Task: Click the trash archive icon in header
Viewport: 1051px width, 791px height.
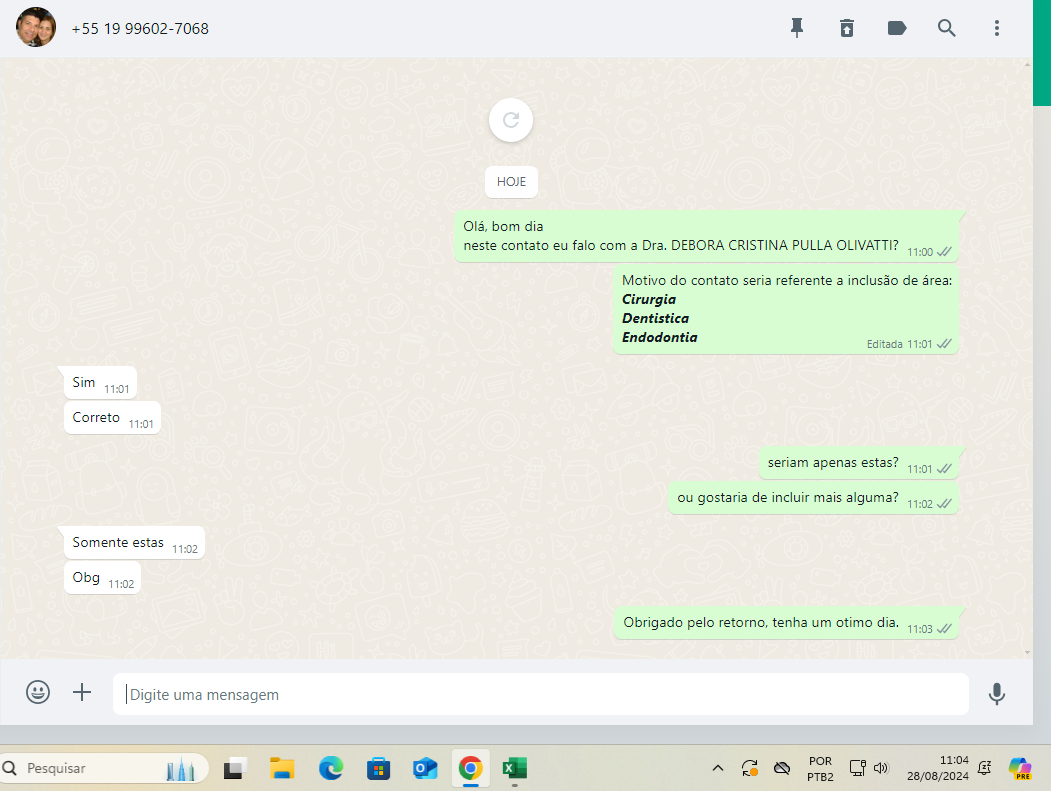Action: (847, 28)
